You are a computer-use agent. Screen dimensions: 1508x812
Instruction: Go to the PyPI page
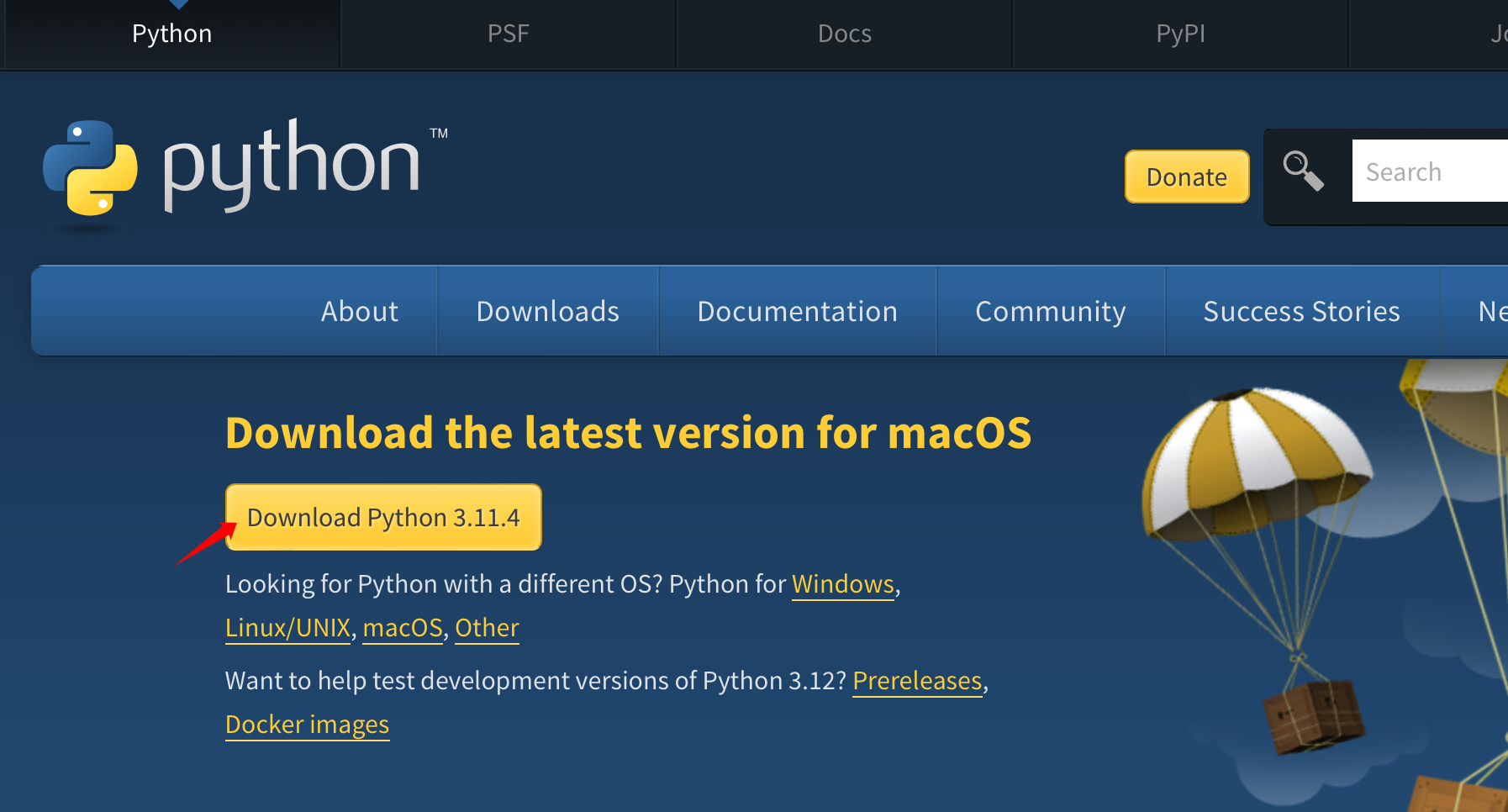(x=1180, y=34)
